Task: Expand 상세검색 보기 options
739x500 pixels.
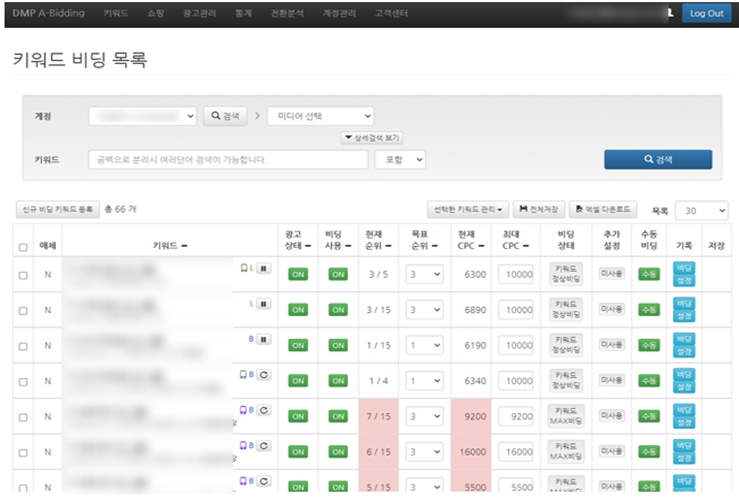Action: click(372, 138)
